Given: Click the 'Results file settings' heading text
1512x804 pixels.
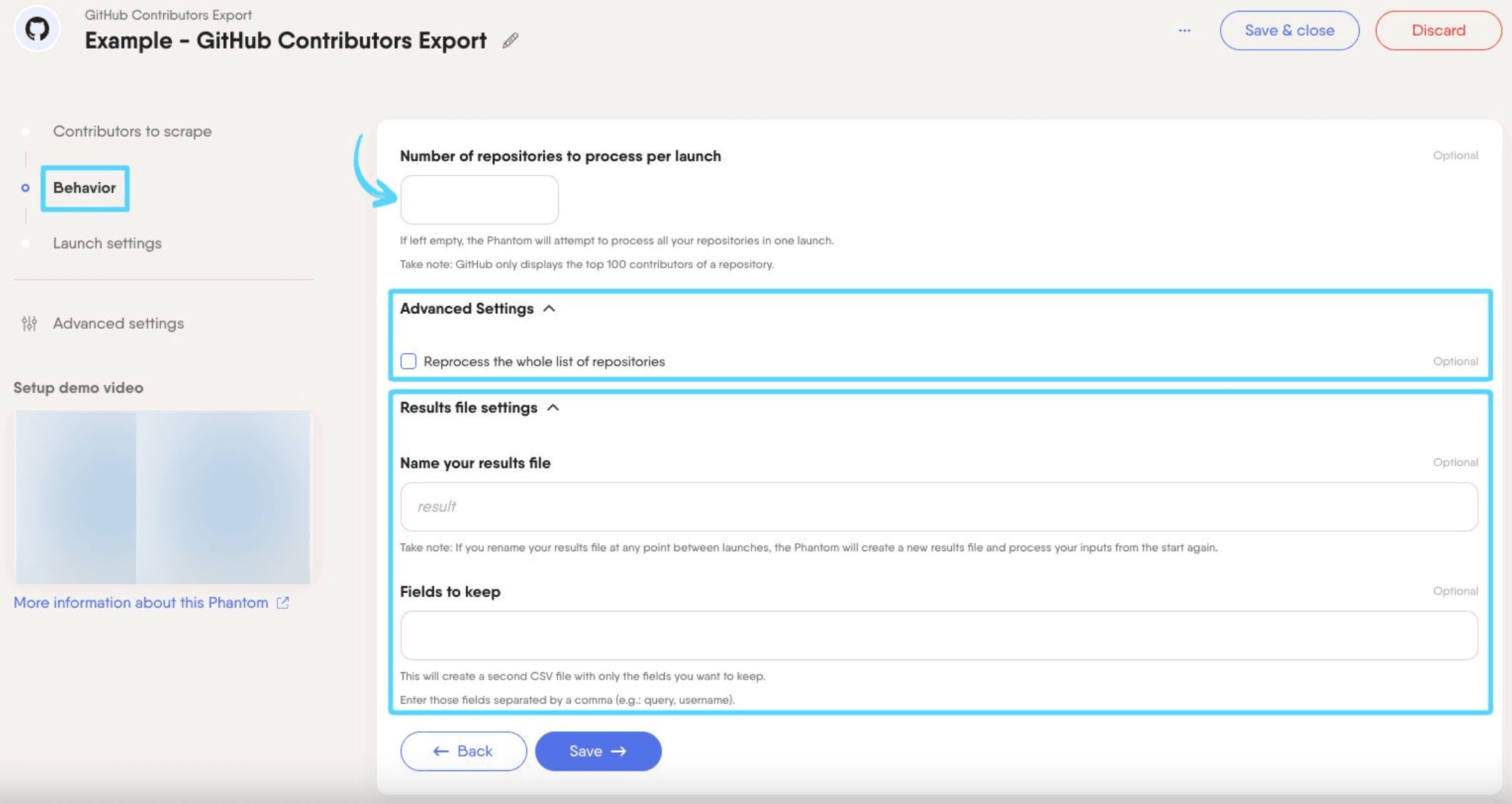Looking at the screenshot, I should pyautogui.click(x=469, y=408).
